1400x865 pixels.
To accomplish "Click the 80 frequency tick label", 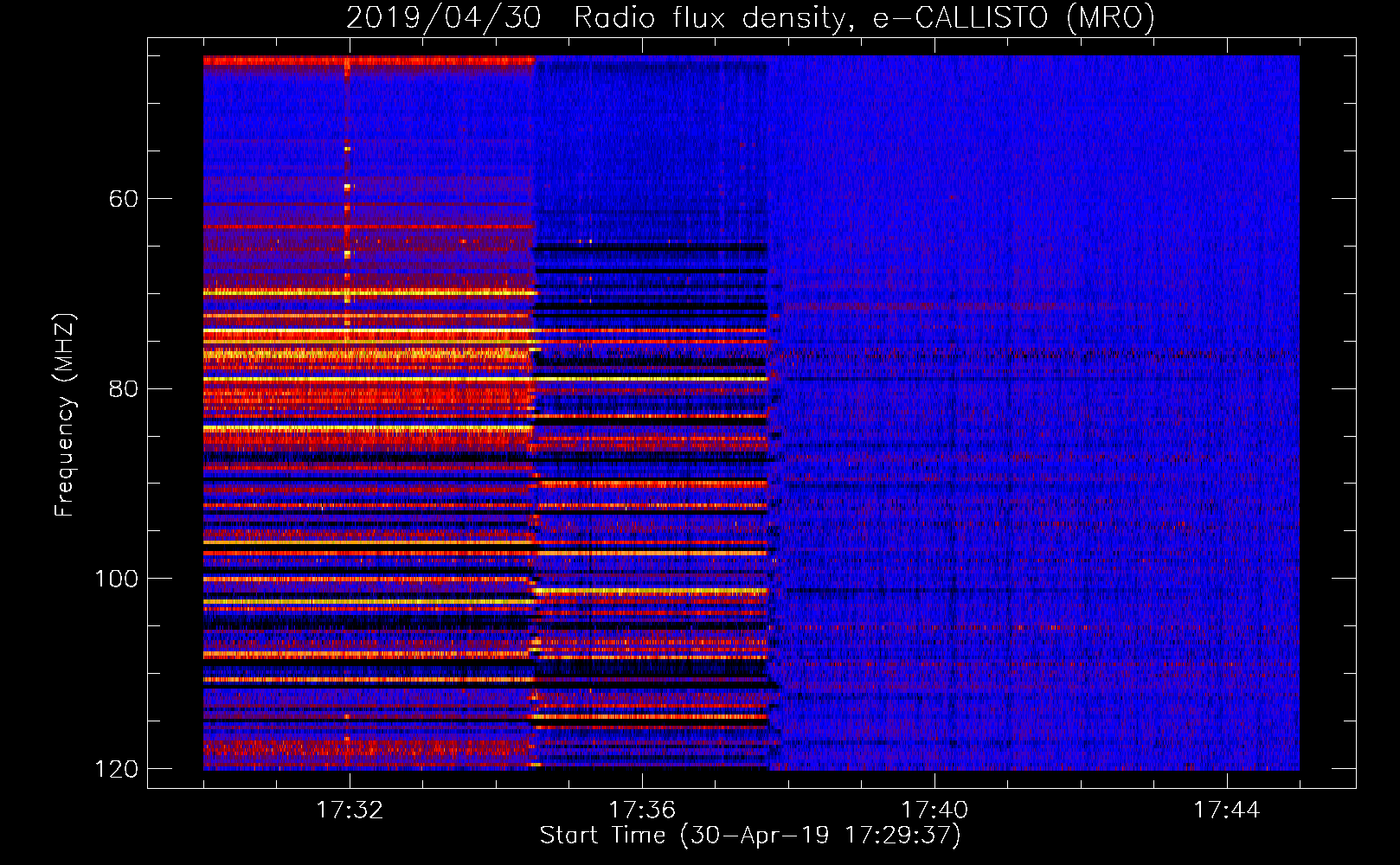I will pos(123,388).
